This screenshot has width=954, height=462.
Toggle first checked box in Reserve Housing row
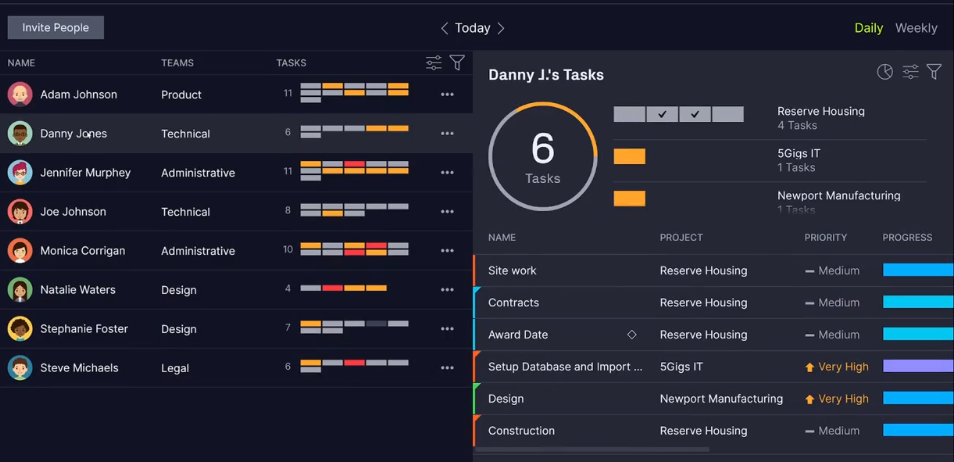[x=662, y=114]
